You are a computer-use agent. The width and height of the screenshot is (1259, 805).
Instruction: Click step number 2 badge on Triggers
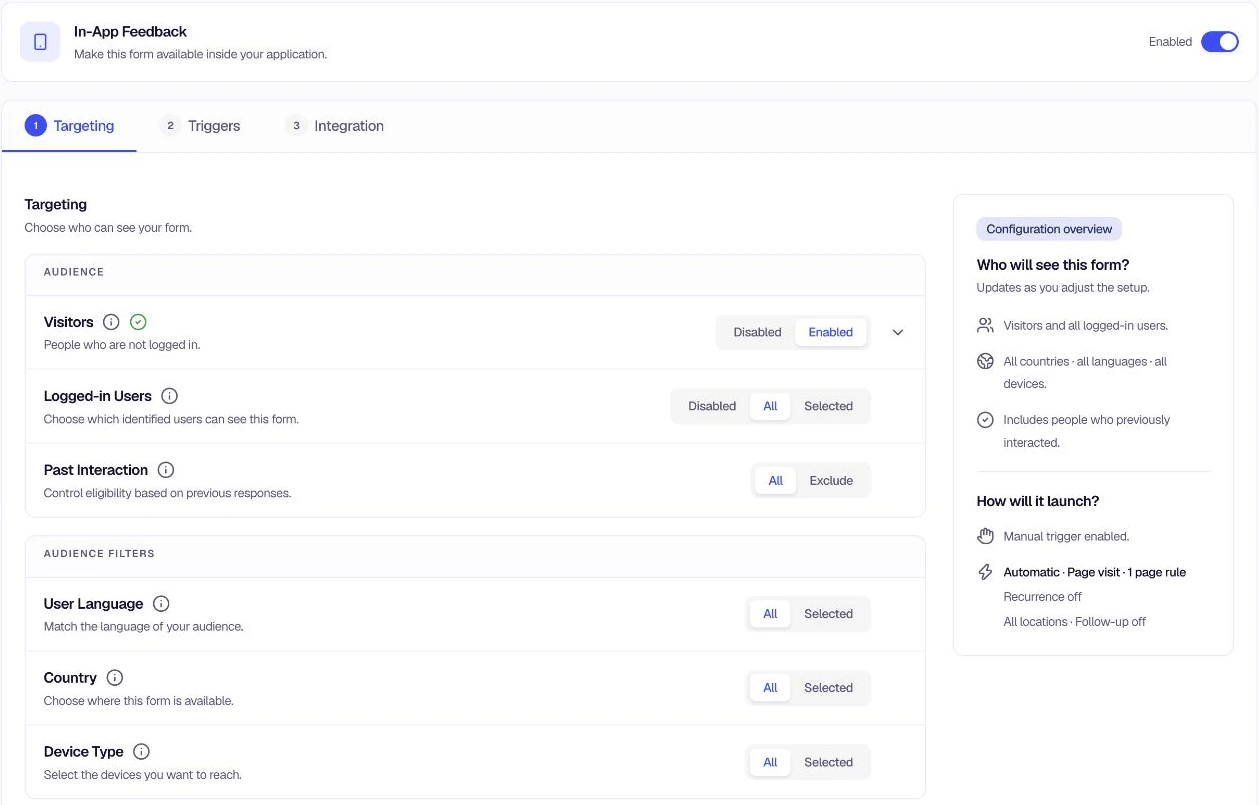170,126
